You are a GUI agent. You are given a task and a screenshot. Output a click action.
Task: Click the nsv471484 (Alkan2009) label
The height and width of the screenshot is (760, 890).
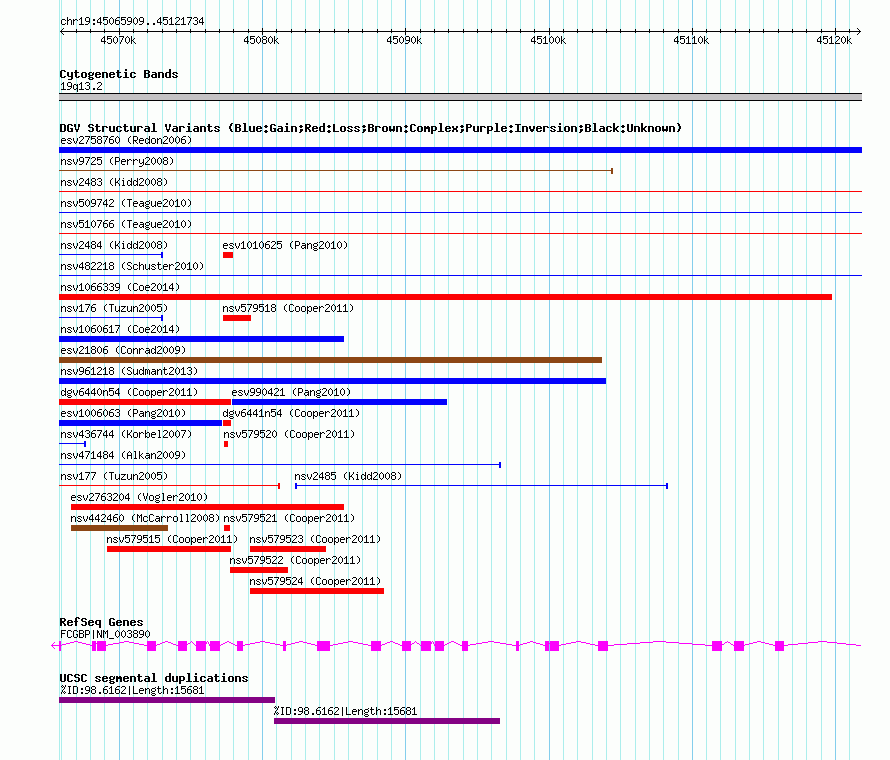(x=123, y=455)
